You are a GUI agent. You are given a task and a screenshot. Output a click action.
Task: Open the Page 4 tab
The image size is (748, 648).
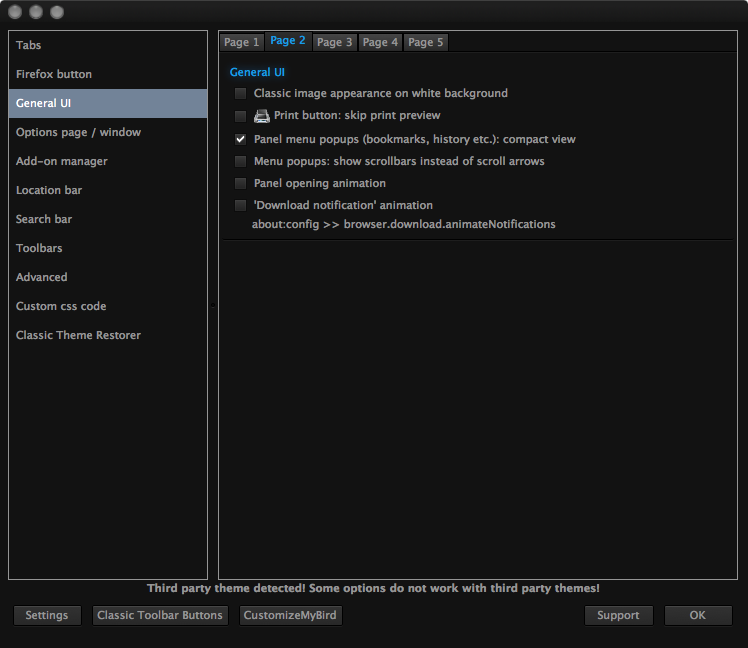coord(380,42)
